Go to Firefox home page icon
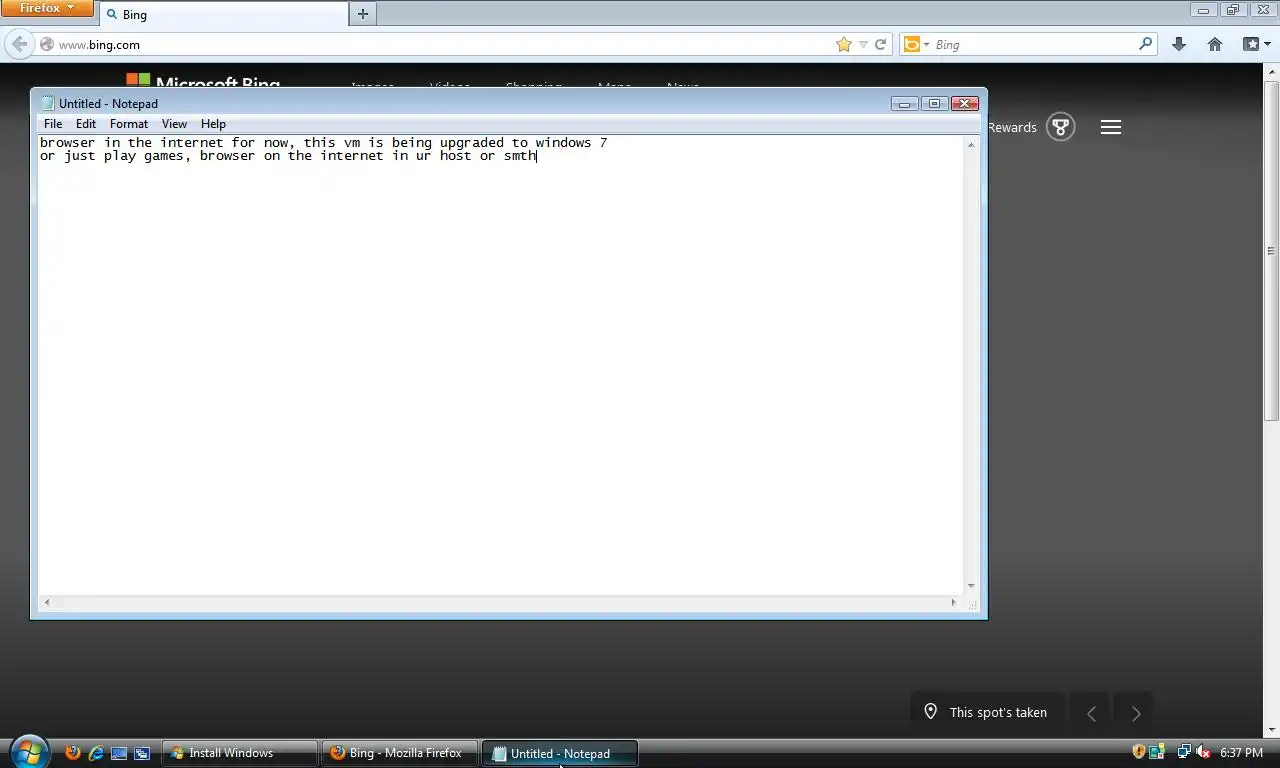Viewport: 1280px width, 768px height. (1215, 44)
